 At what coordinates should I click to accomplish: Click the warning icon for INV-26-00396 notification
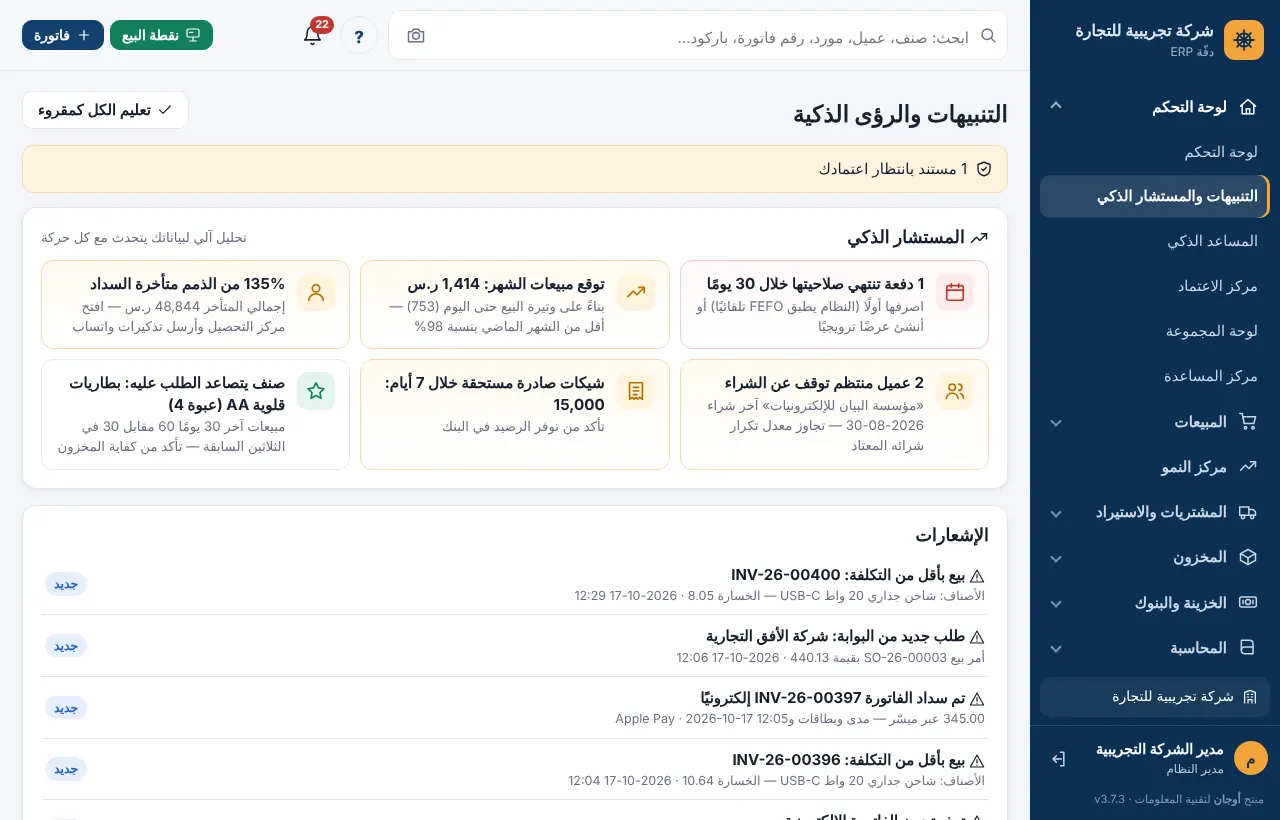(x=977, y=761)
